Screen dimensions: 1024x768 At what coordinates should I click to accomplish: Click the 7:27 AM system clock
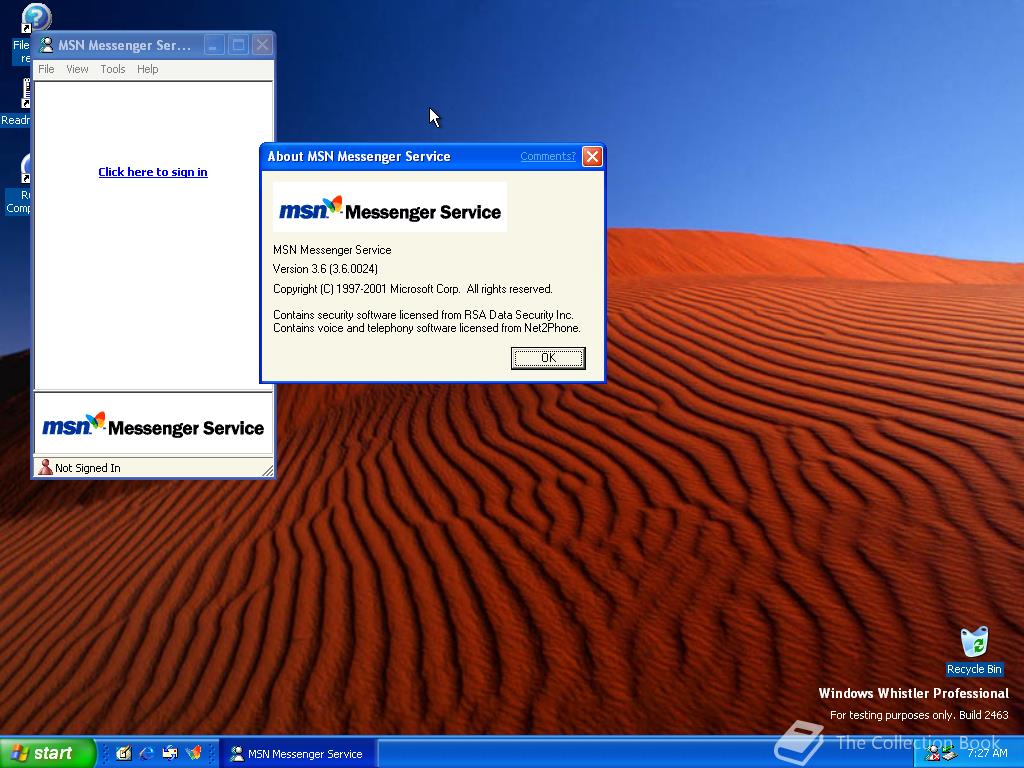987,753
